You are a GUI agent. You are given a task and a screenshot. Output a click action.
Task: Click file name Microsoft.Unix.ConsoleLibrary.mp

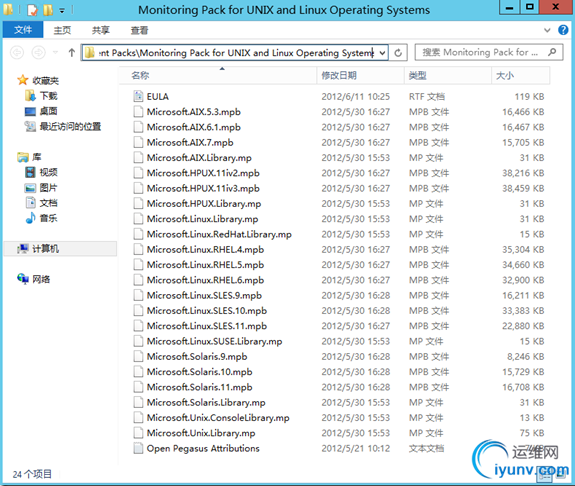tap(218, 418)
